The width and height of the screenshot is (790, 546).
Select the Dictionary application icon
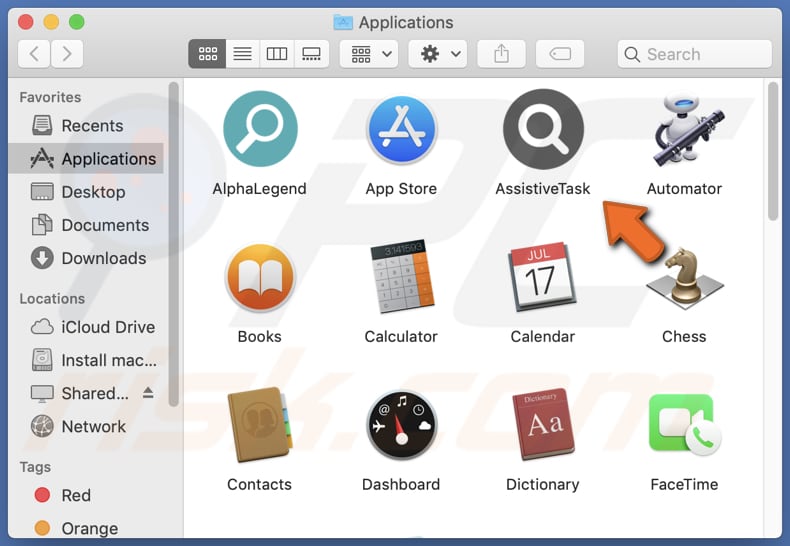543,425
